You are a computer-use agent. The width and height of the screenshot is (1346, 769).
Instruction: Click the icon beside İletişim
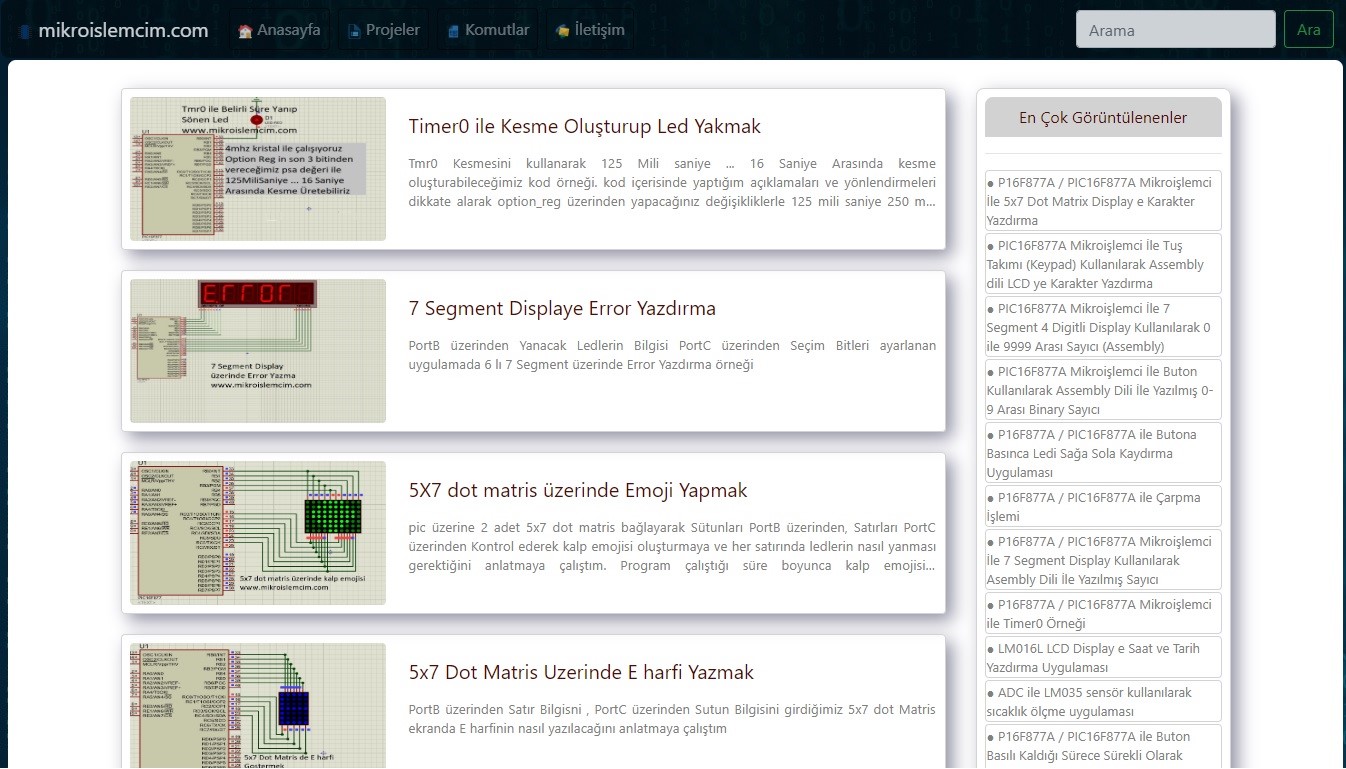[563, 31]
